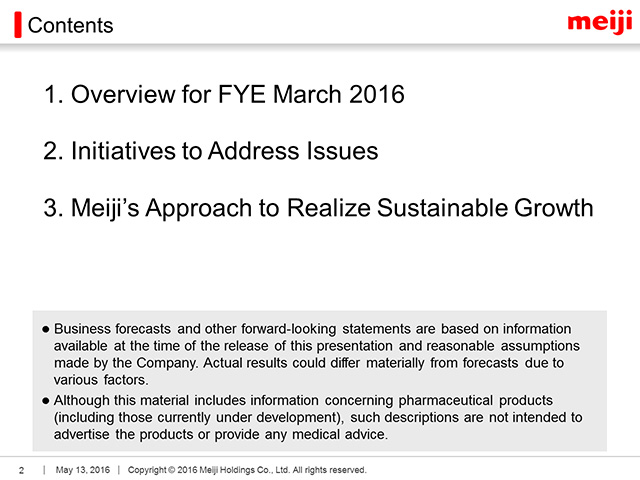Click the second bullet about pharmaceutical products
This screenshot has height=480, width=640.
313,417
